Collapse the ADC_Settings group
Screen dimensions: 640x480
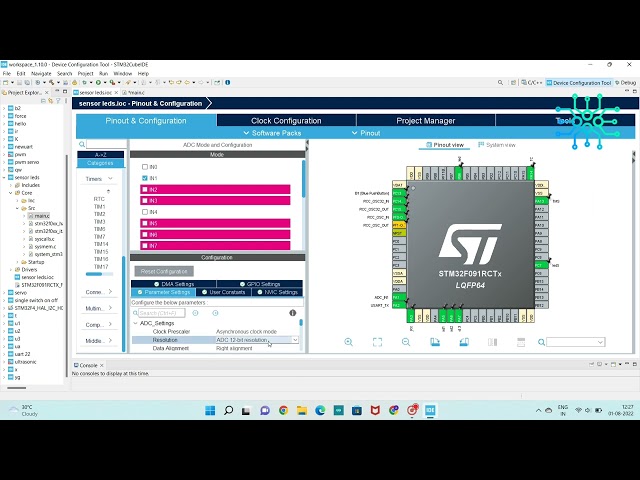[x=136, y=323]
